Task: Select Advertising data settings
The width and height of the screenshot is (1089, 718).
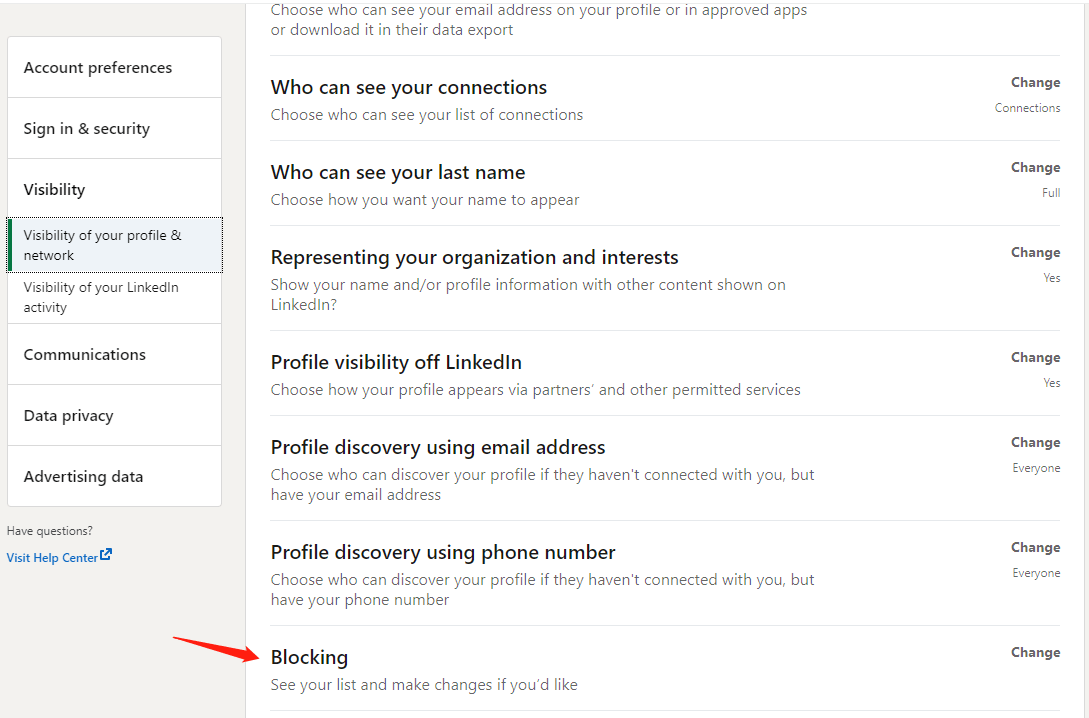Action: [x=83, y=476]
